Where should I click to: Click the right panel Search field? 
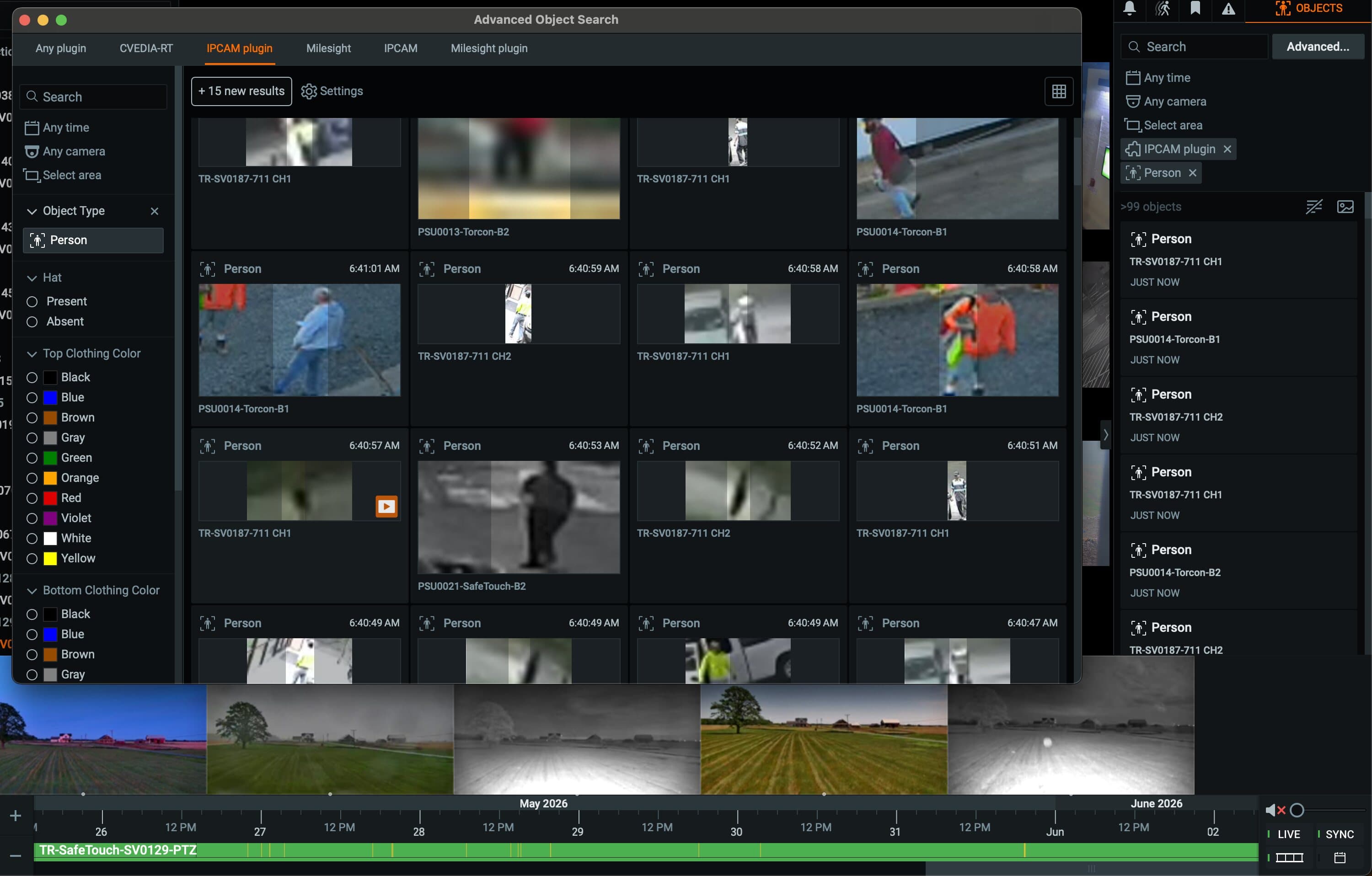pos(1194,47)
